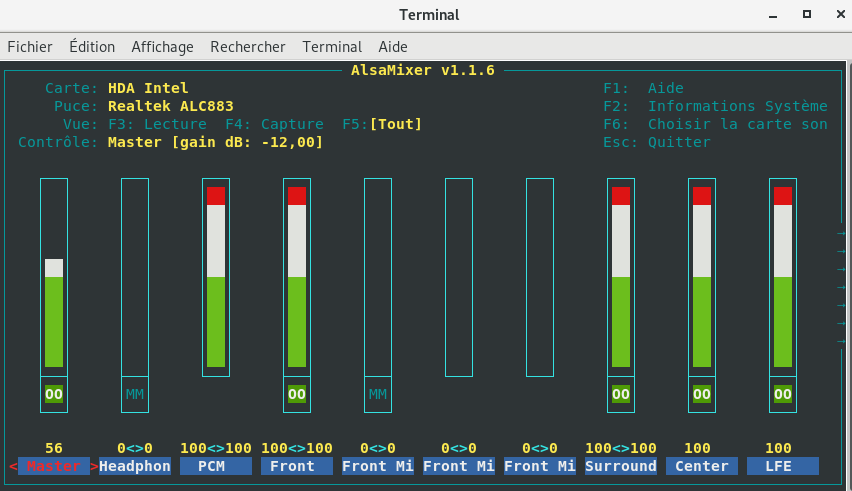The width and height of the screenshot is (852, 491).
Task: Select the Headphon channel label
Action: point(135,466)
